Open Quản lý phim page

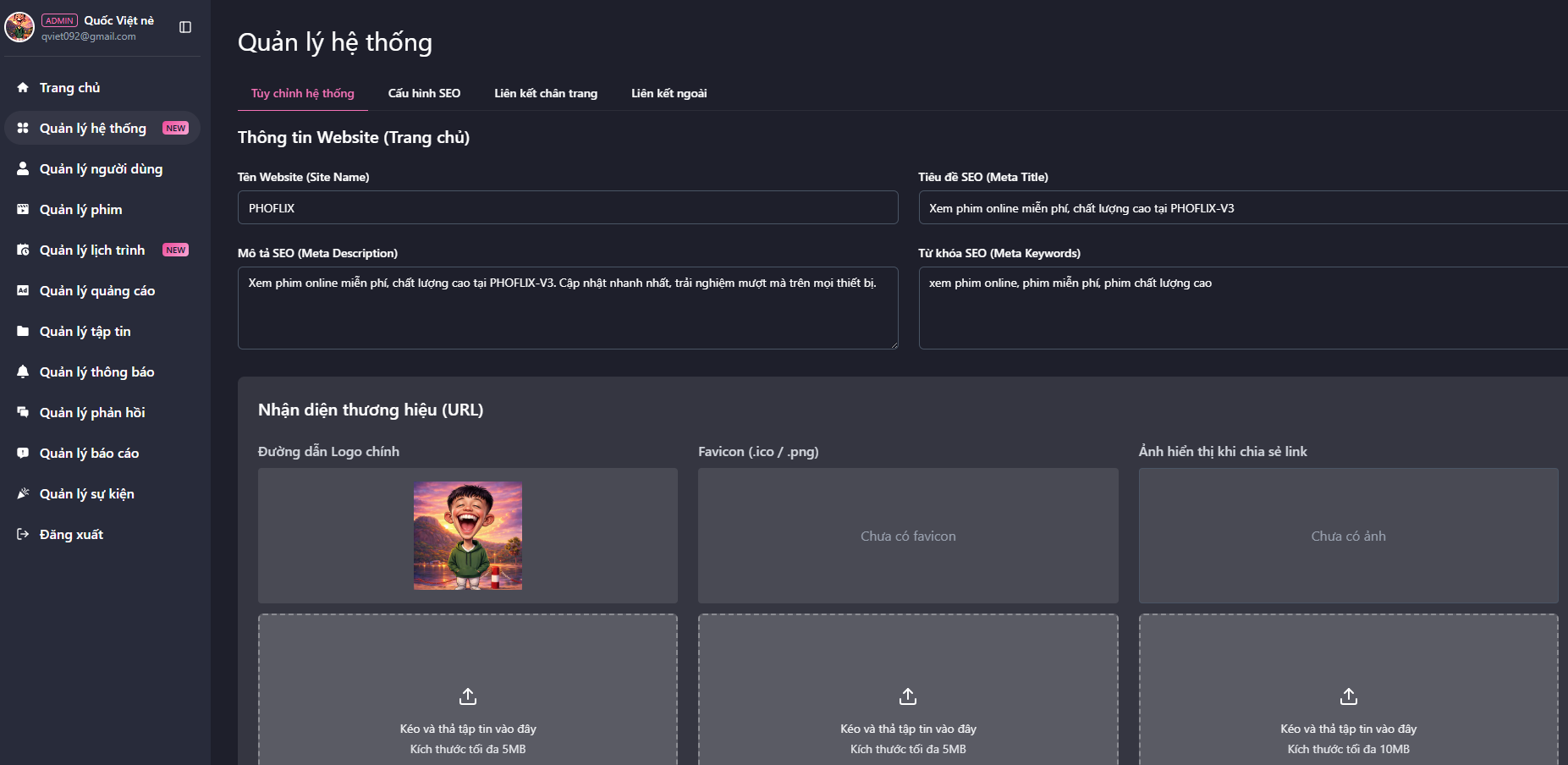(x=102, y=209)
